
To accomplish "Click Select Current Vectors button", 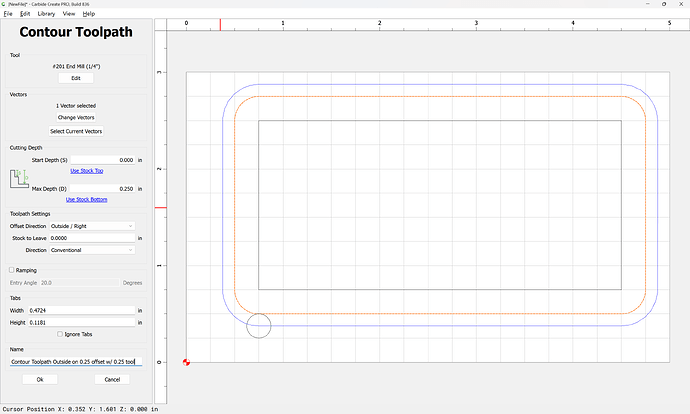I will (x=76, y=131).
